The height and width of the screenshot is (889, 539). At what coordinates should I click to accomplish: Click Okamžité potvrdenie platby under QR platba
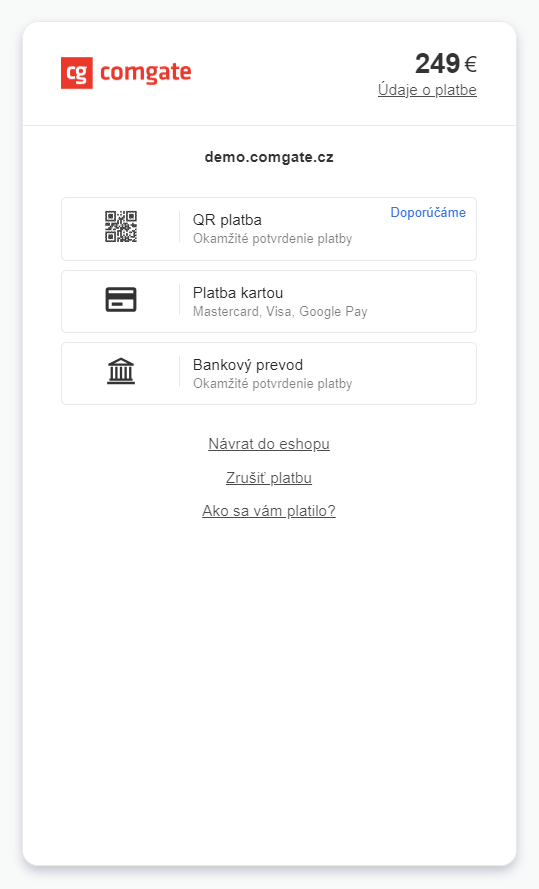point(273,239)
